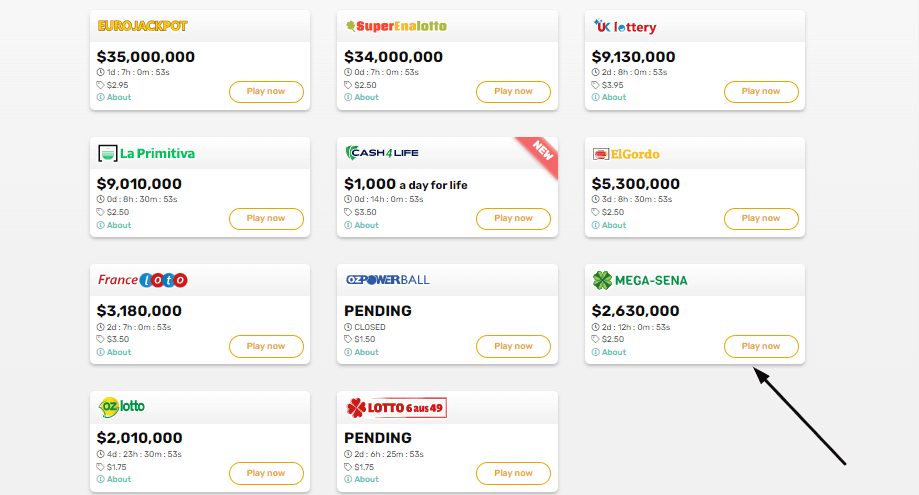Open the Oz Lotto logo
Viewport: 919px width, 495px height.
122,407
